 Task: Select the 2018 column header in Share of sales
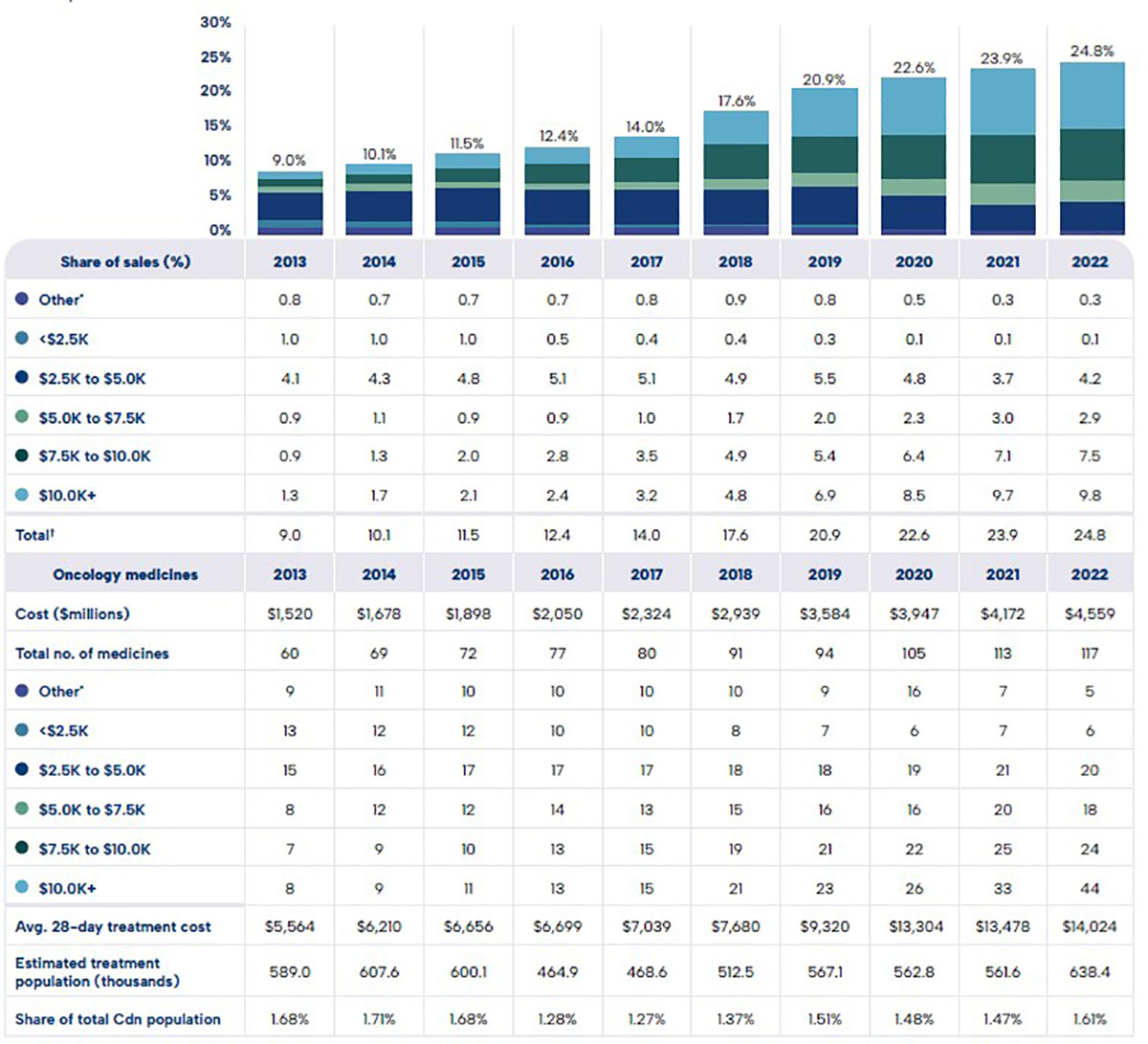click(x=735, y=261)
